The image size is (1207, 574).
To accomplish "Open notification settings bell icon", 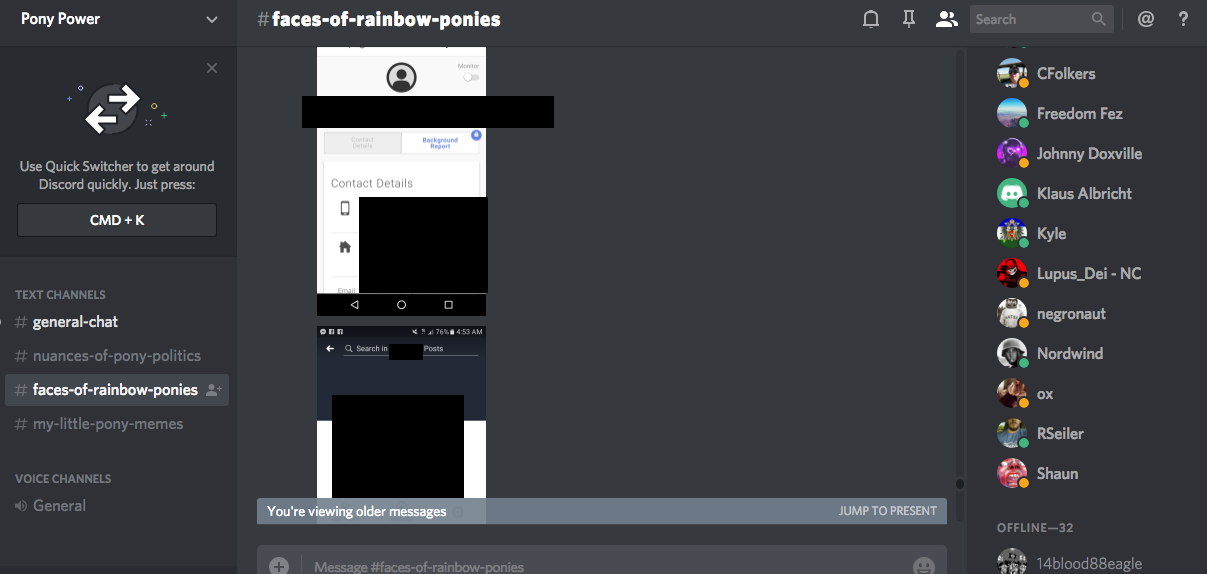I will [871, 19].
